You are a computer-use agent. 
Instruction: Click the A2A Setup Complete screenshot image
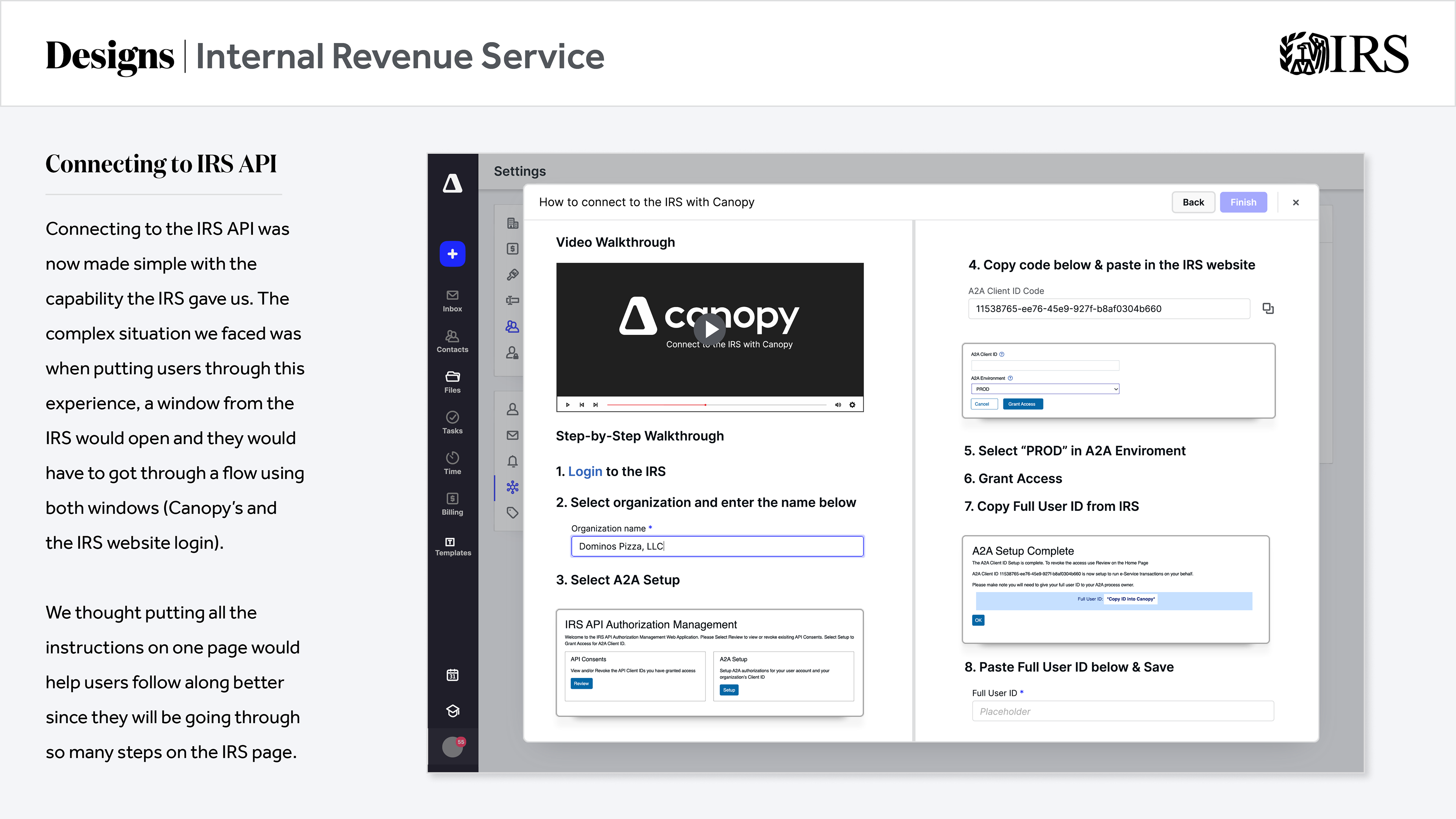click(1116, 590)
